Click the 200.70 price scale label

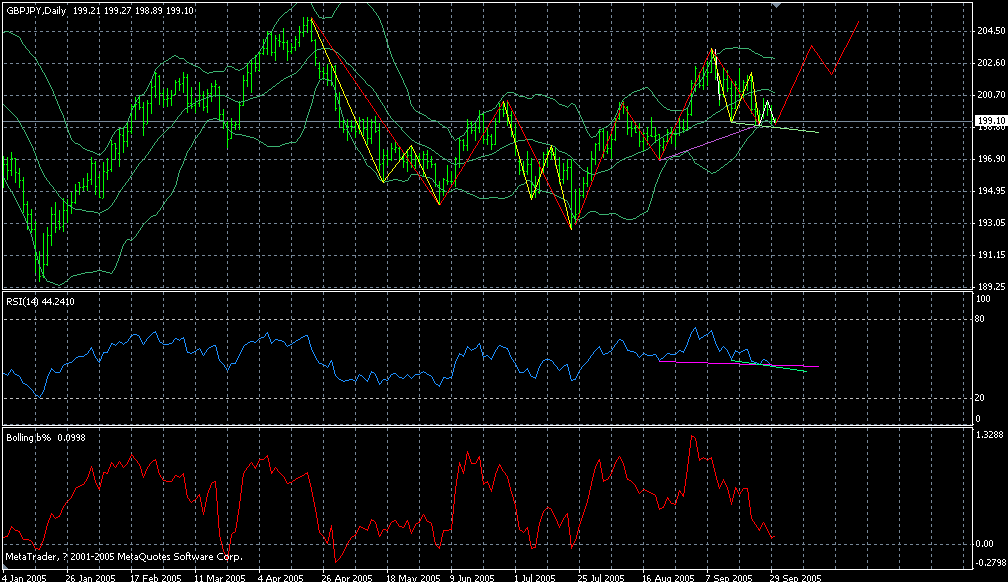pos(991,95)
